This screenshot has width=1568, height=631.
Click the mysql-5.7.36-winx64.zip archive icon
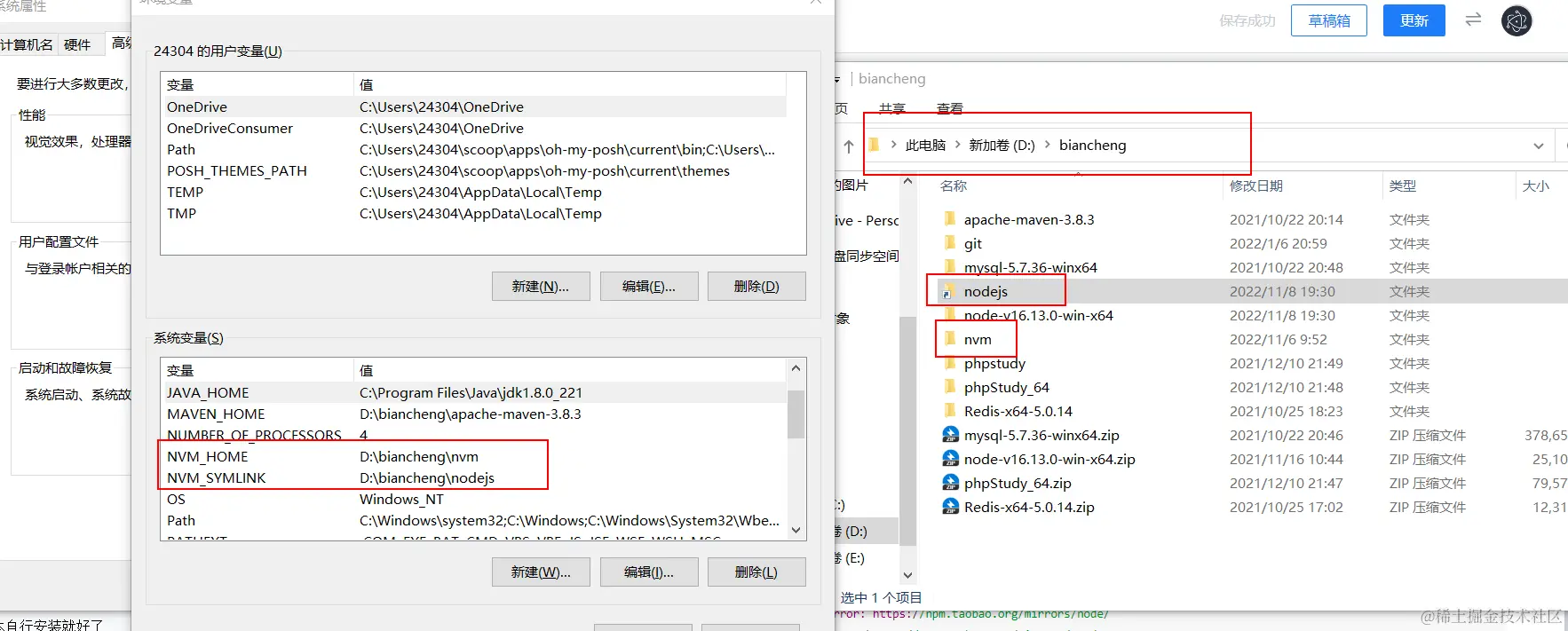click(x=950, y=435)
